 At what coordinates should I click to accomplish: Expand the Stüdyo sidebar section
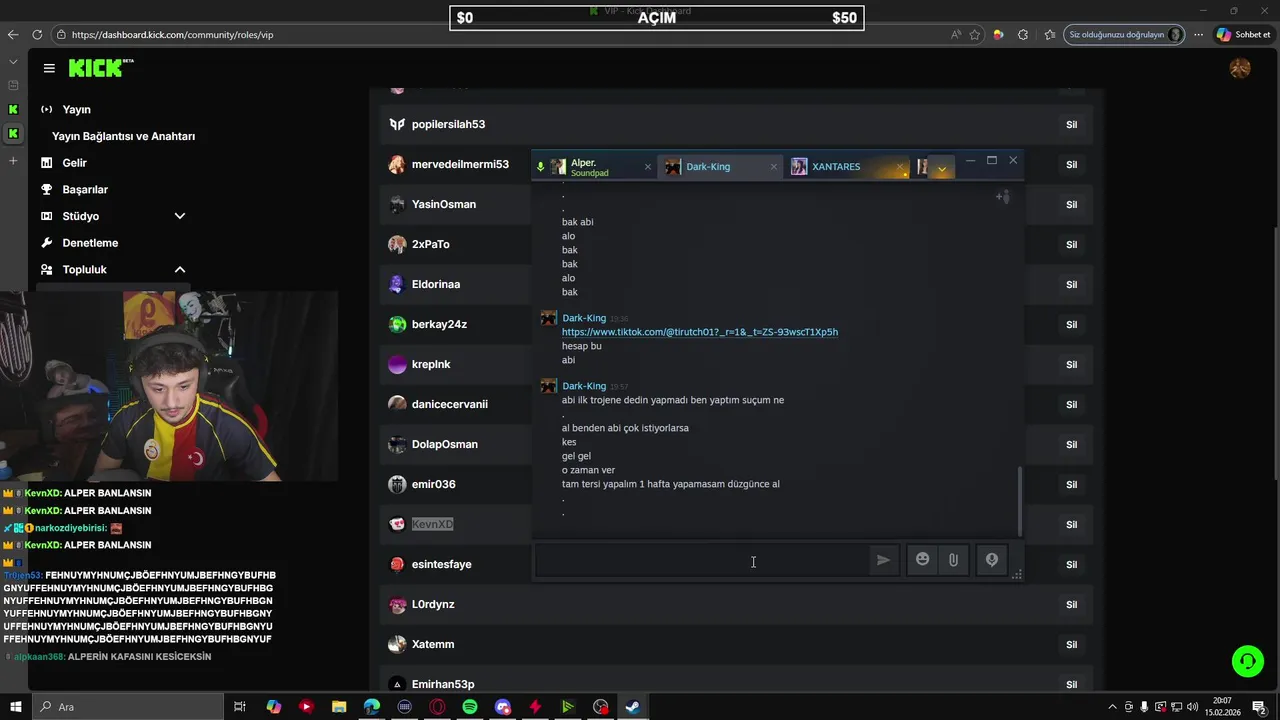pyautogui.click(x=180, y=216)
